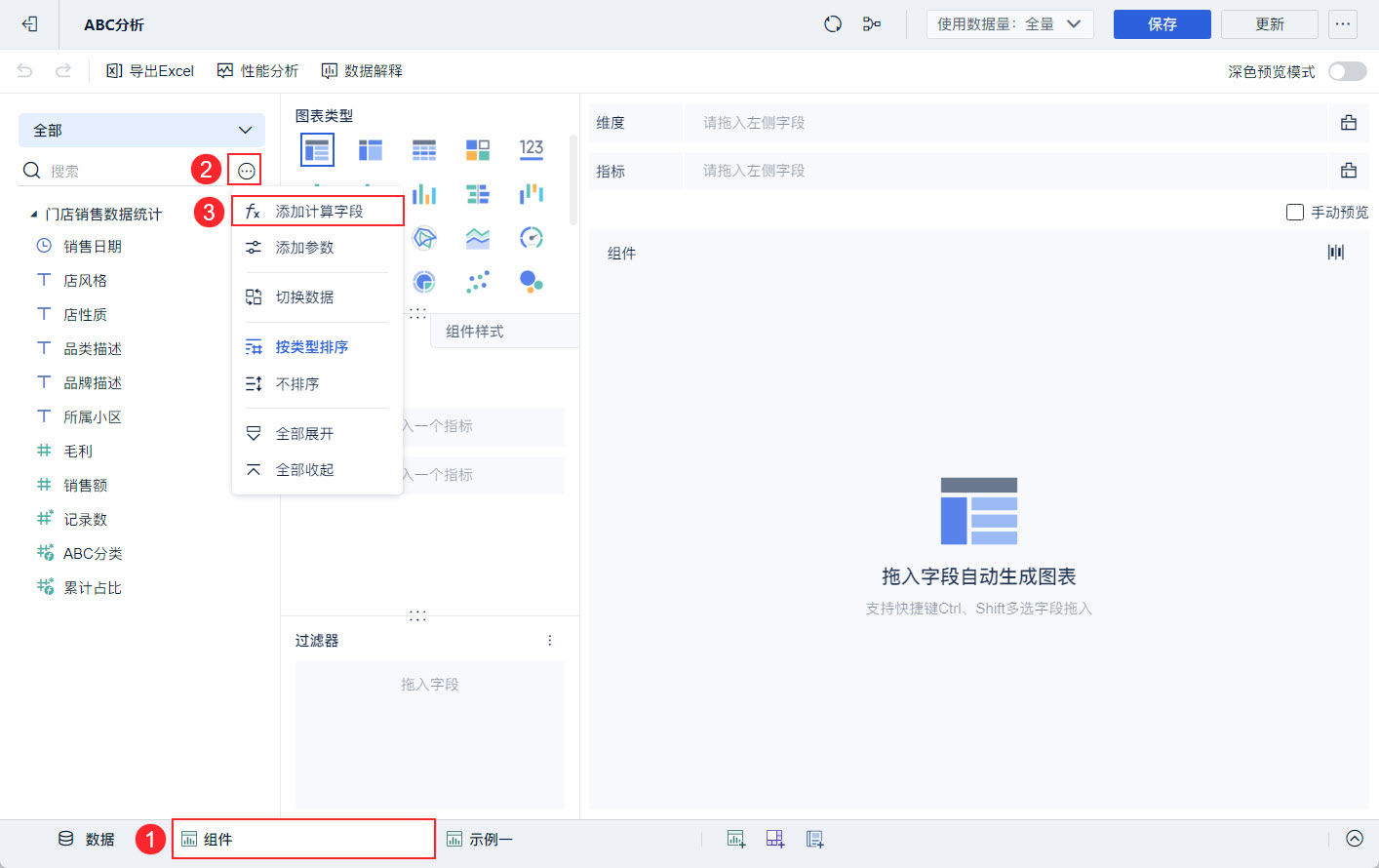
Task: Select the colored-squares table chart type
Action: tap(478, 149)
